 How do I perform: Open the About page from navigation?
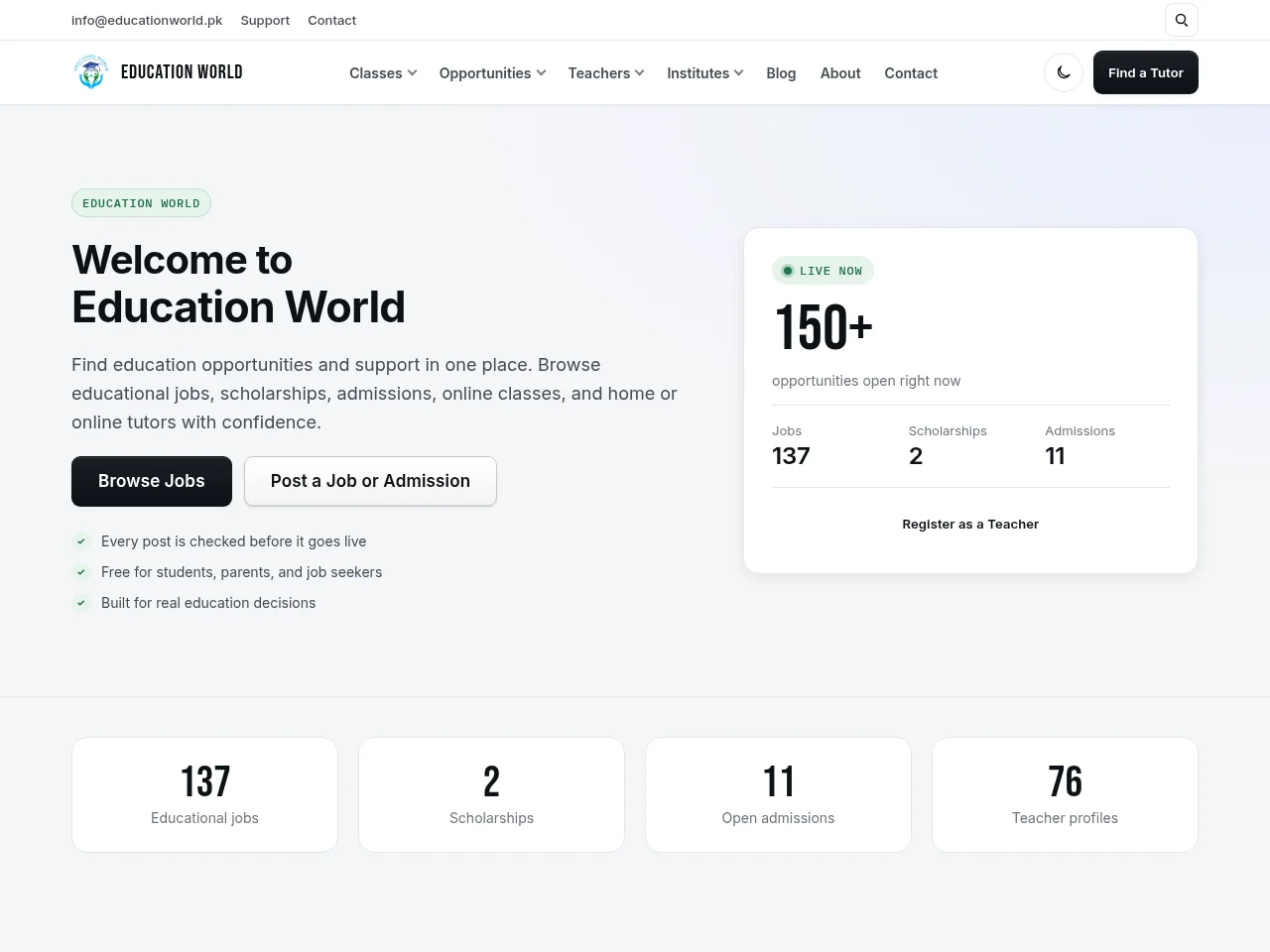click(x=840, y=73)
